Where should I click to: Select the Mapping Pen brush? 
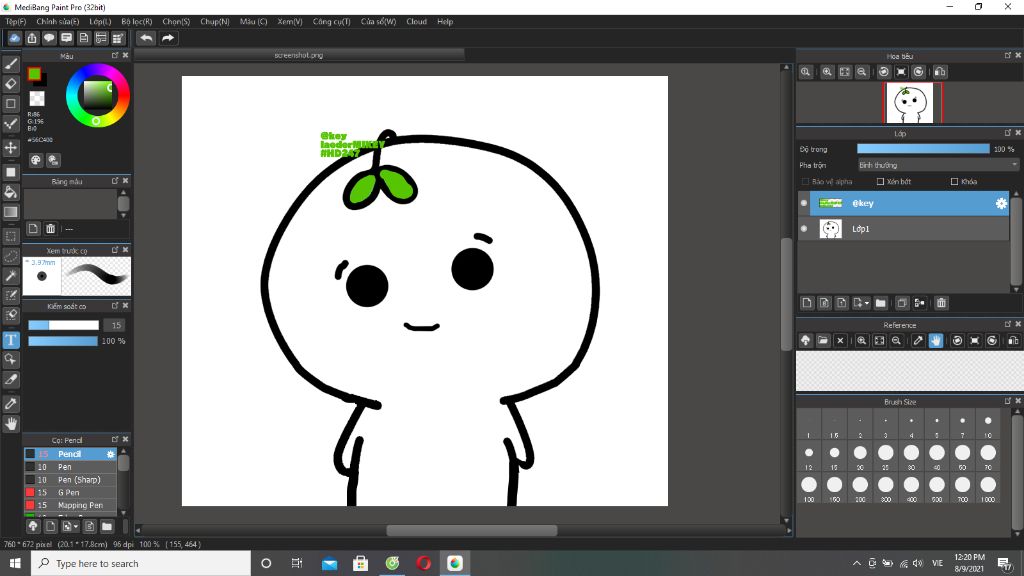pos(71,505)
